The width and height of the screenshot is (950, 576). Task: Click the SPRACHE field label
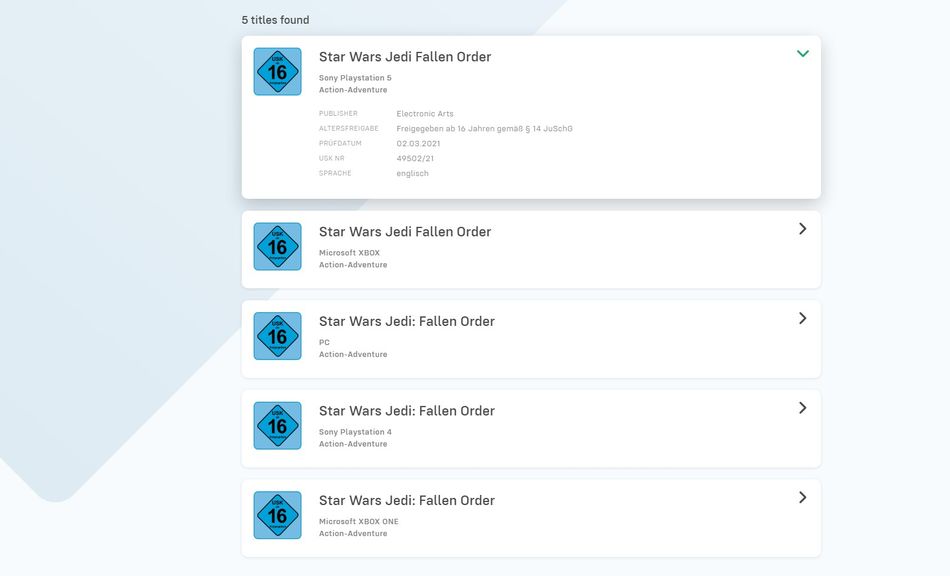point(335,173)
